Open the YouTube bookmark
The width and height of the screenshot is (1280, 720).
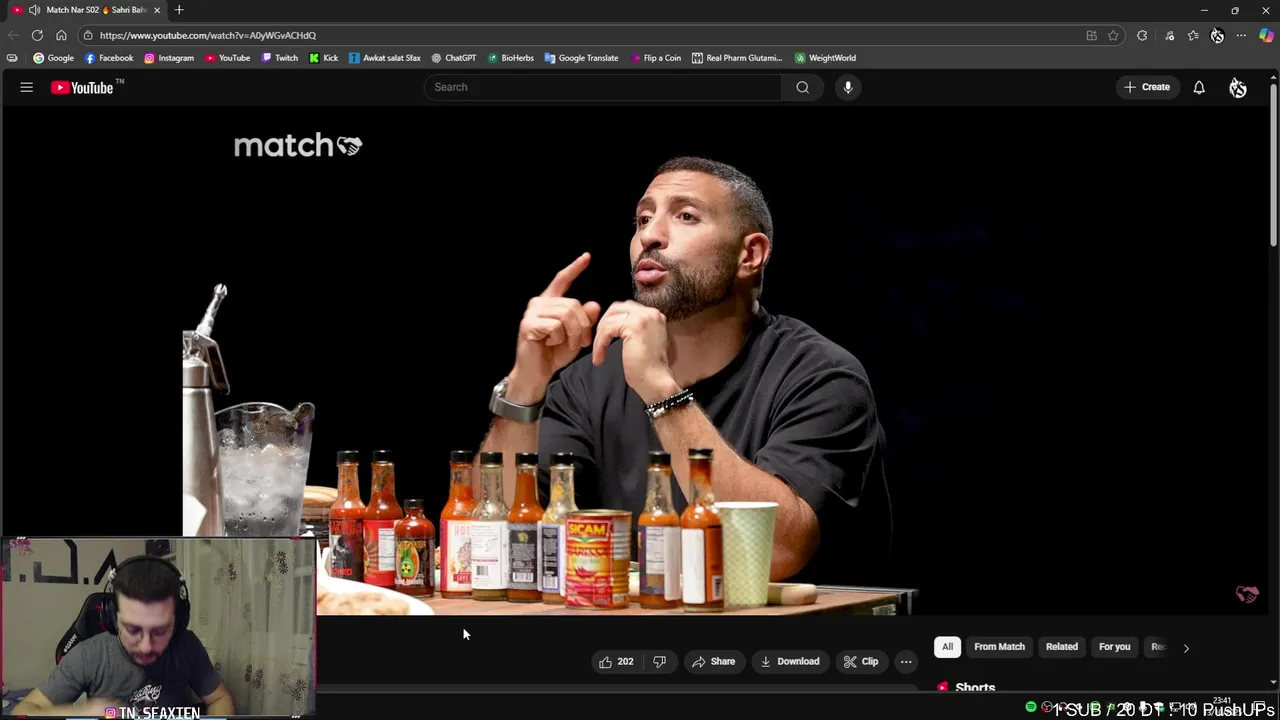coord(228,58)
